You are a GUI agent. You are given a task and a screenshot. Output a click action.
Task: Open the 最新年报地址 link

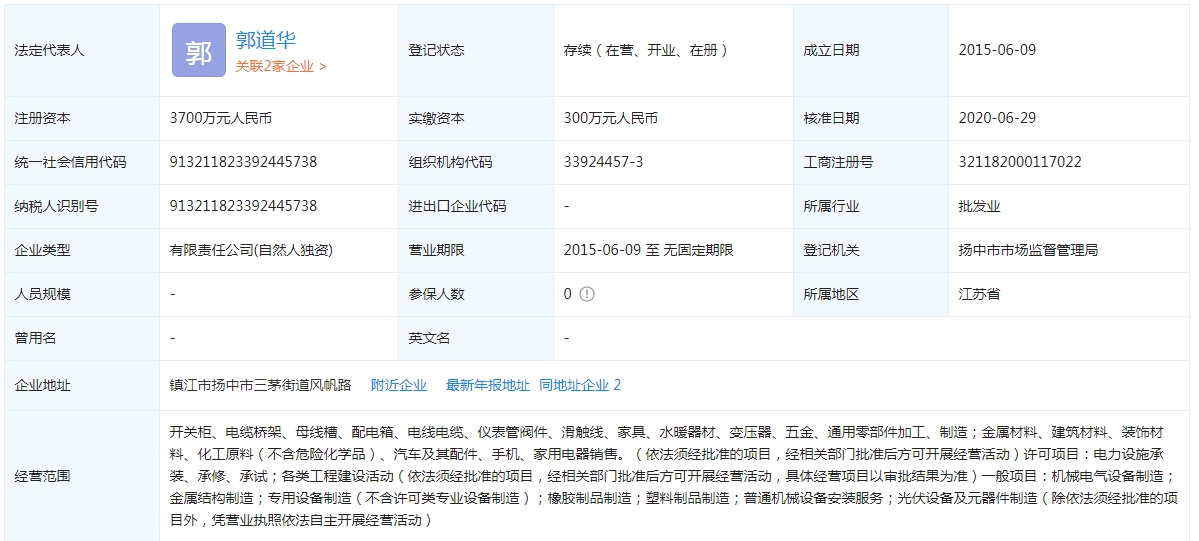487,385
